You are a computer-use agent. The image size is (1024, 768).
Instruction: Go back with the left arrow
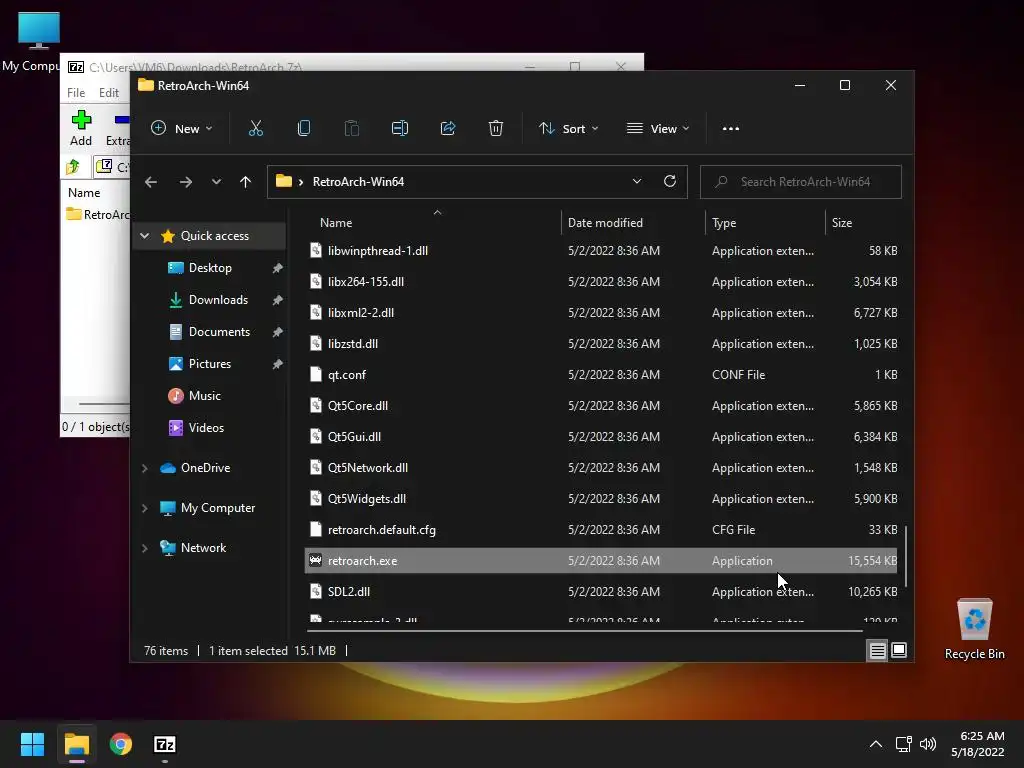click(151, 182)
